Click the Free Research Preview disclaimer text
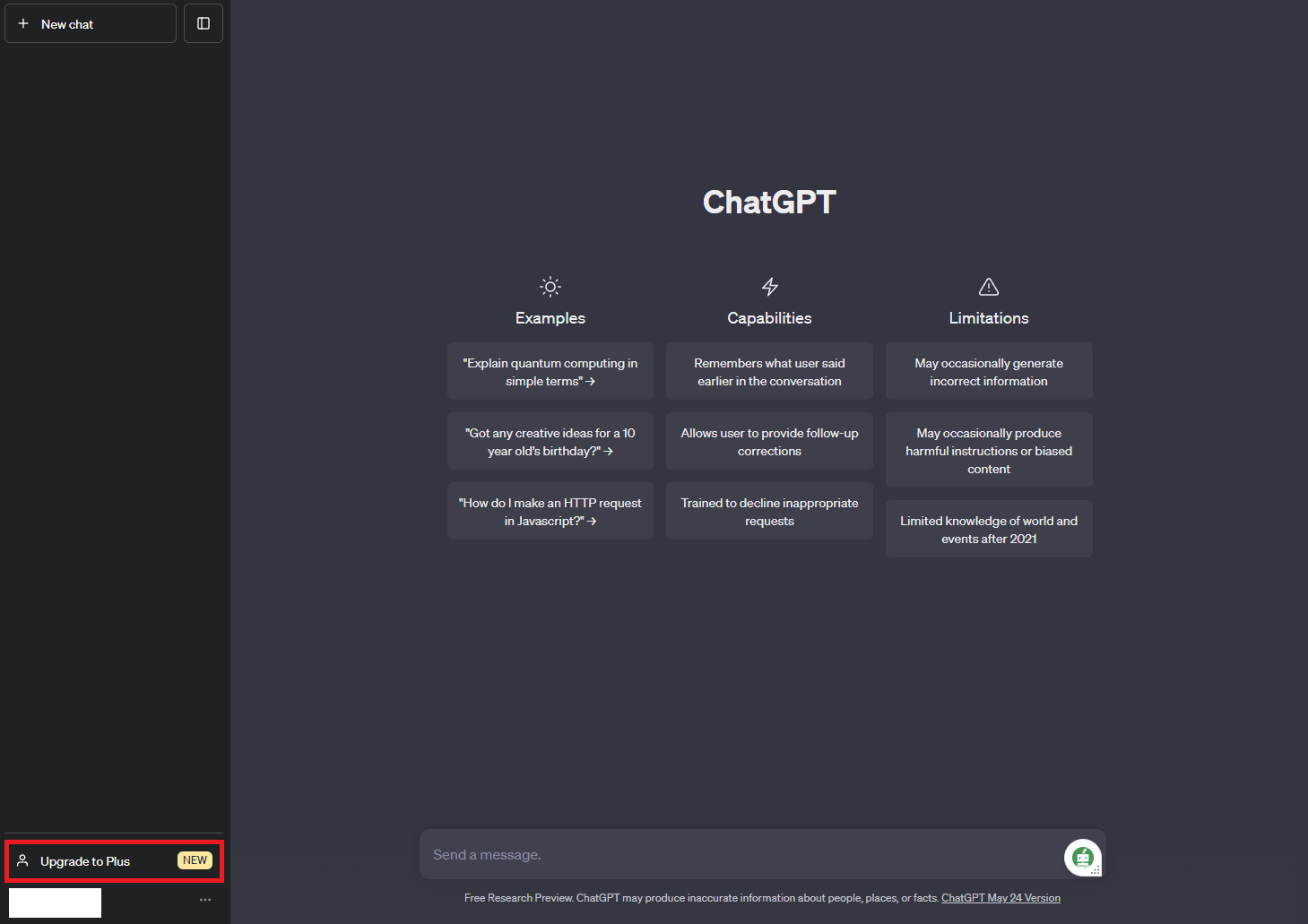The height and width of the screenshot is (924, 1308). coord(701,898)
